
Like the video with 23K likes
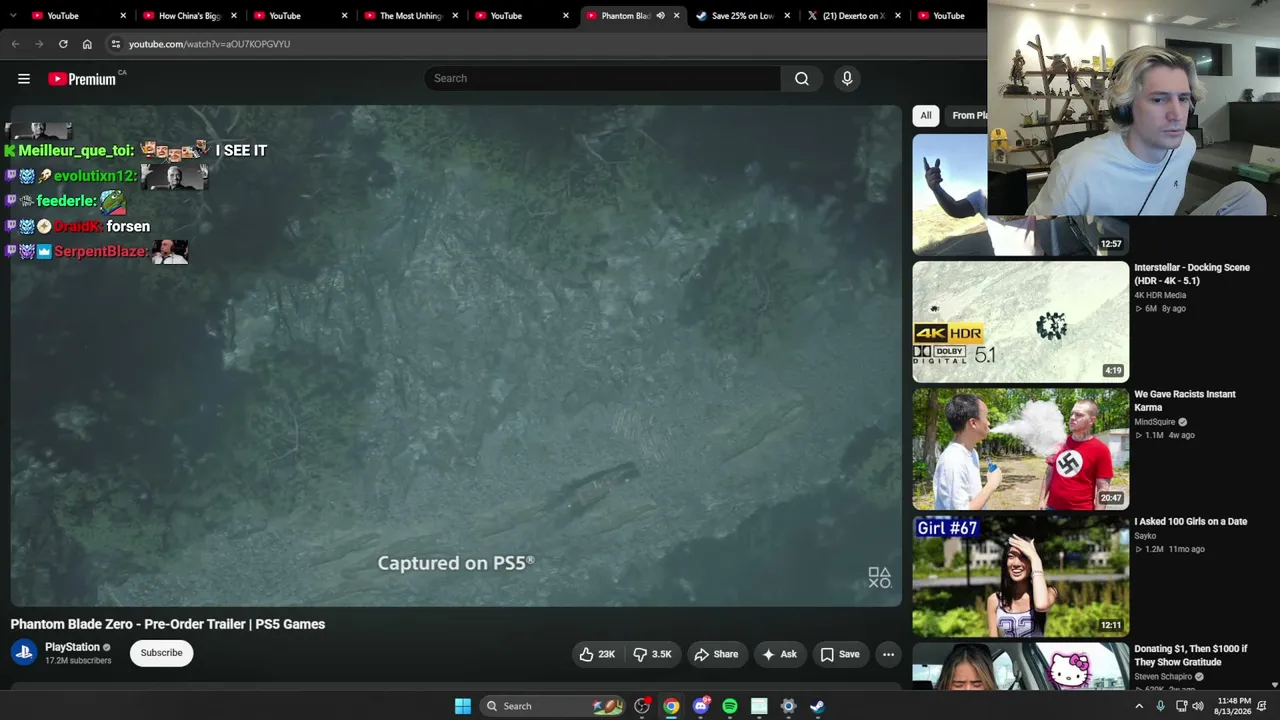pos(597,654)
